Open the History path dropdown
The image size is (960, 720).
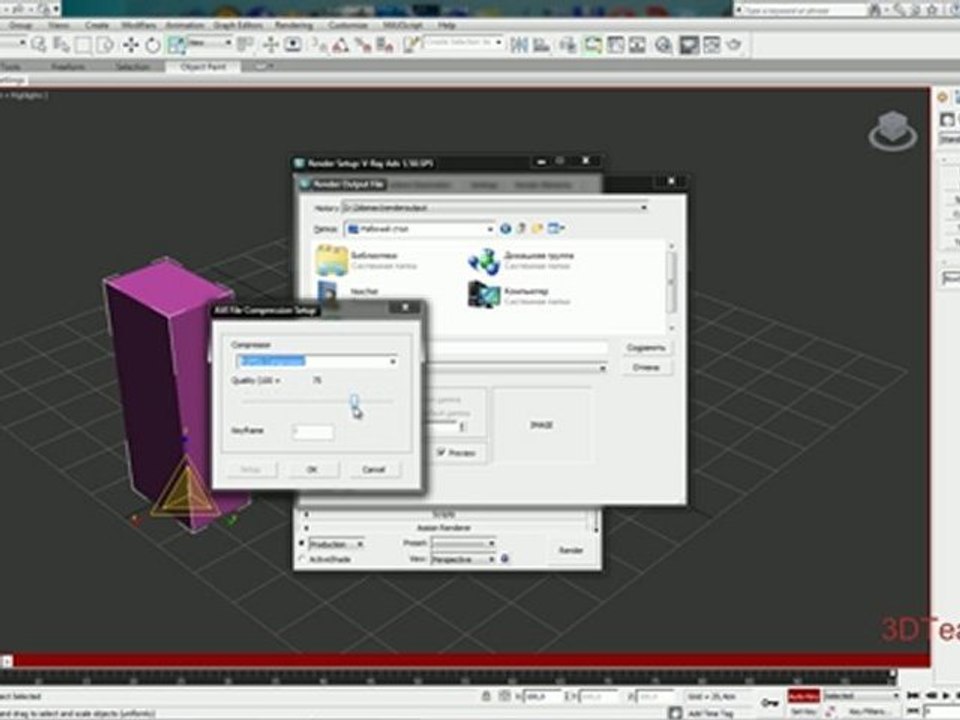[494, 208]
